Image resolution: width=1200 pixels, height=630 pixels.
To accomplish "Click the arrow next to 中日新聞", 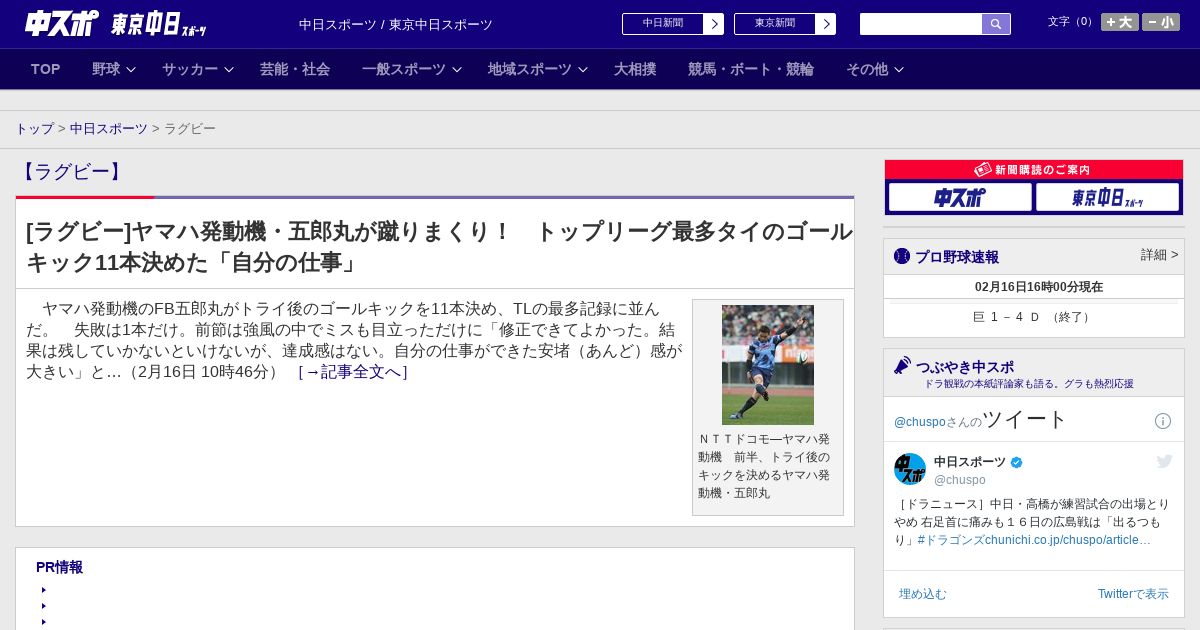I will coord(714,24).
